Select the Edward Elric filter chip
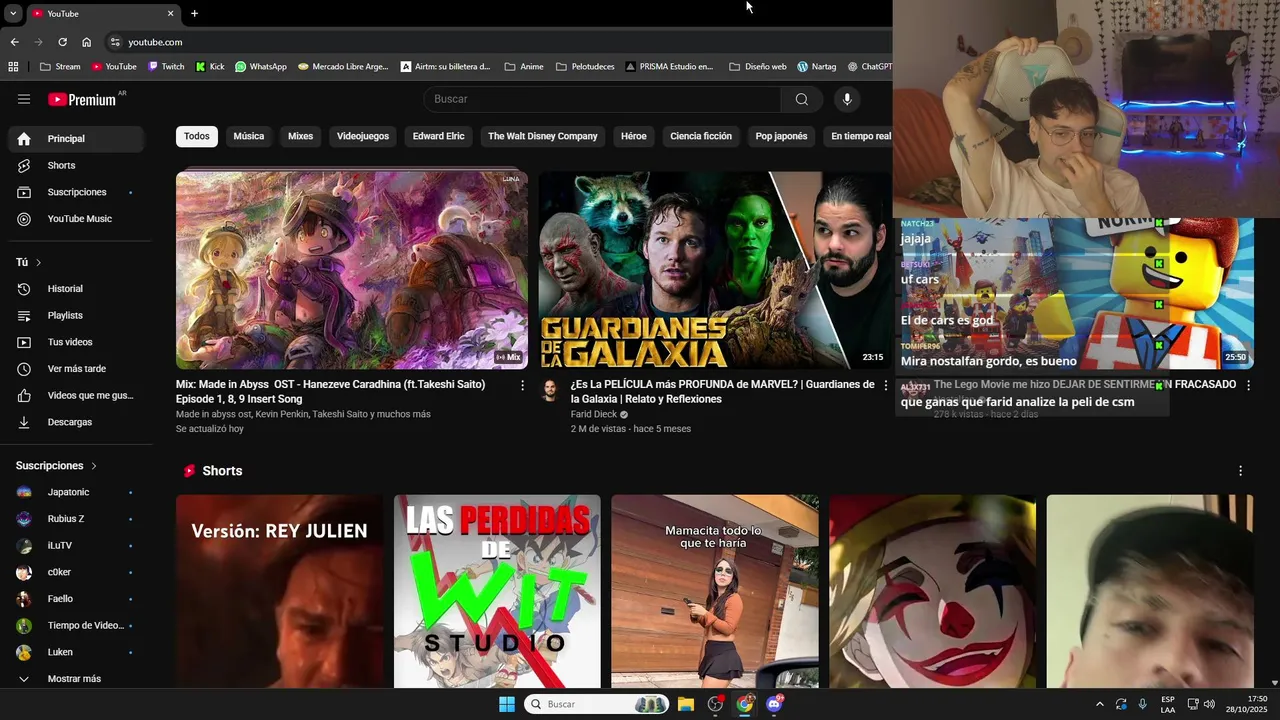This screenshot has height=720, width=1280. point(439,136)
